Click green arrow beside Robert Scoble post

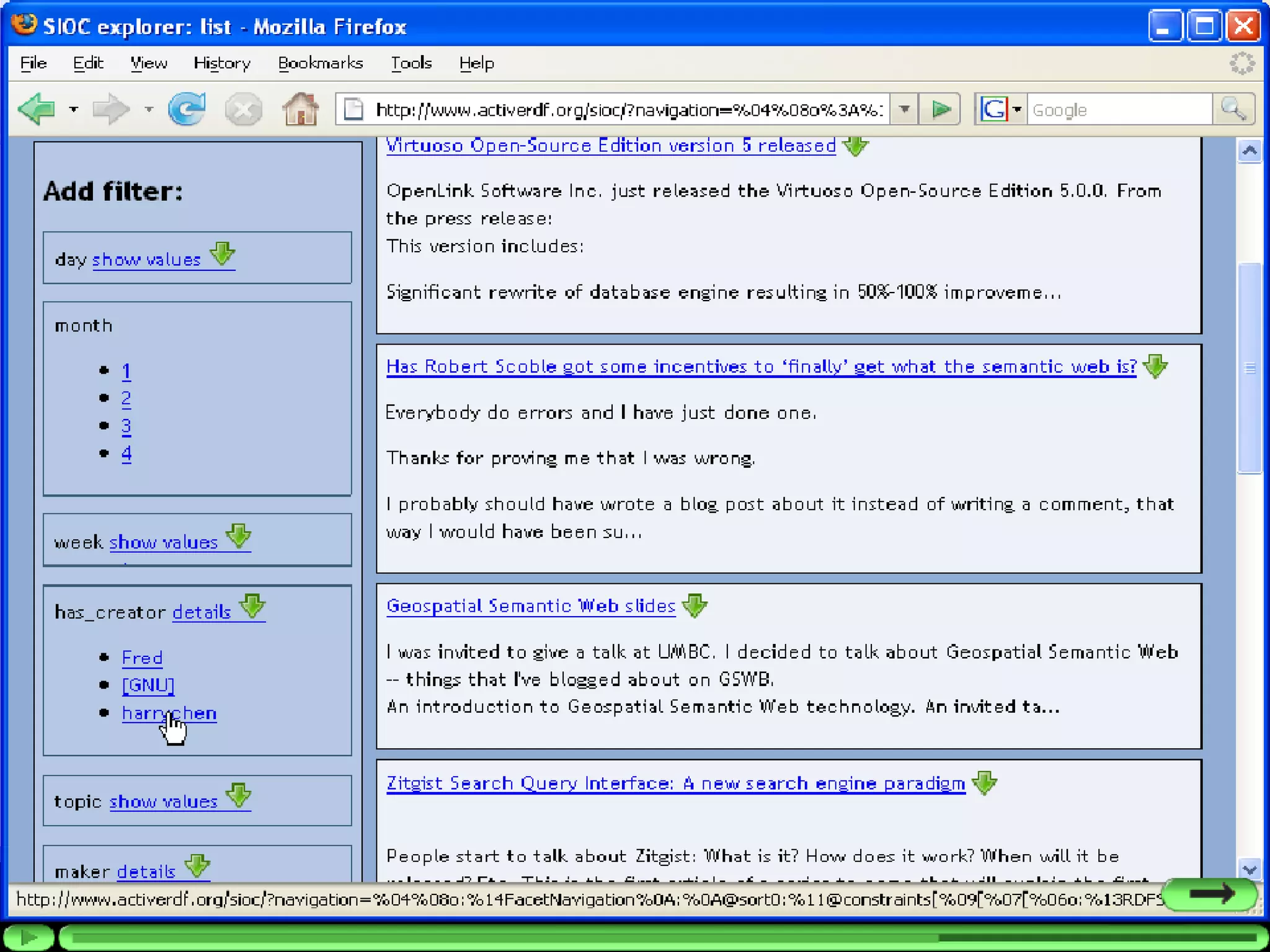(1155, 367)
